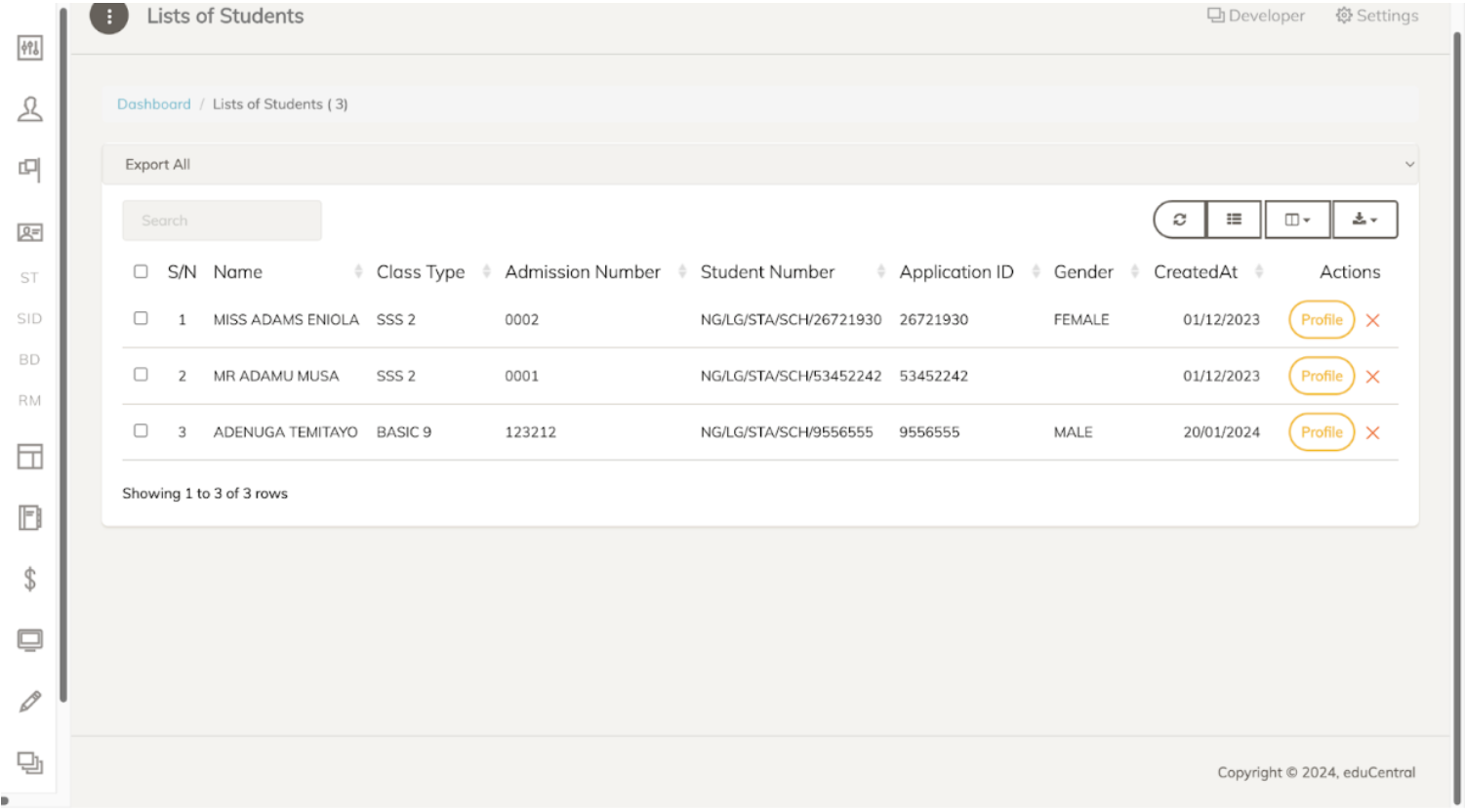Open Settings in the top bar

(x=1376, y=16)
